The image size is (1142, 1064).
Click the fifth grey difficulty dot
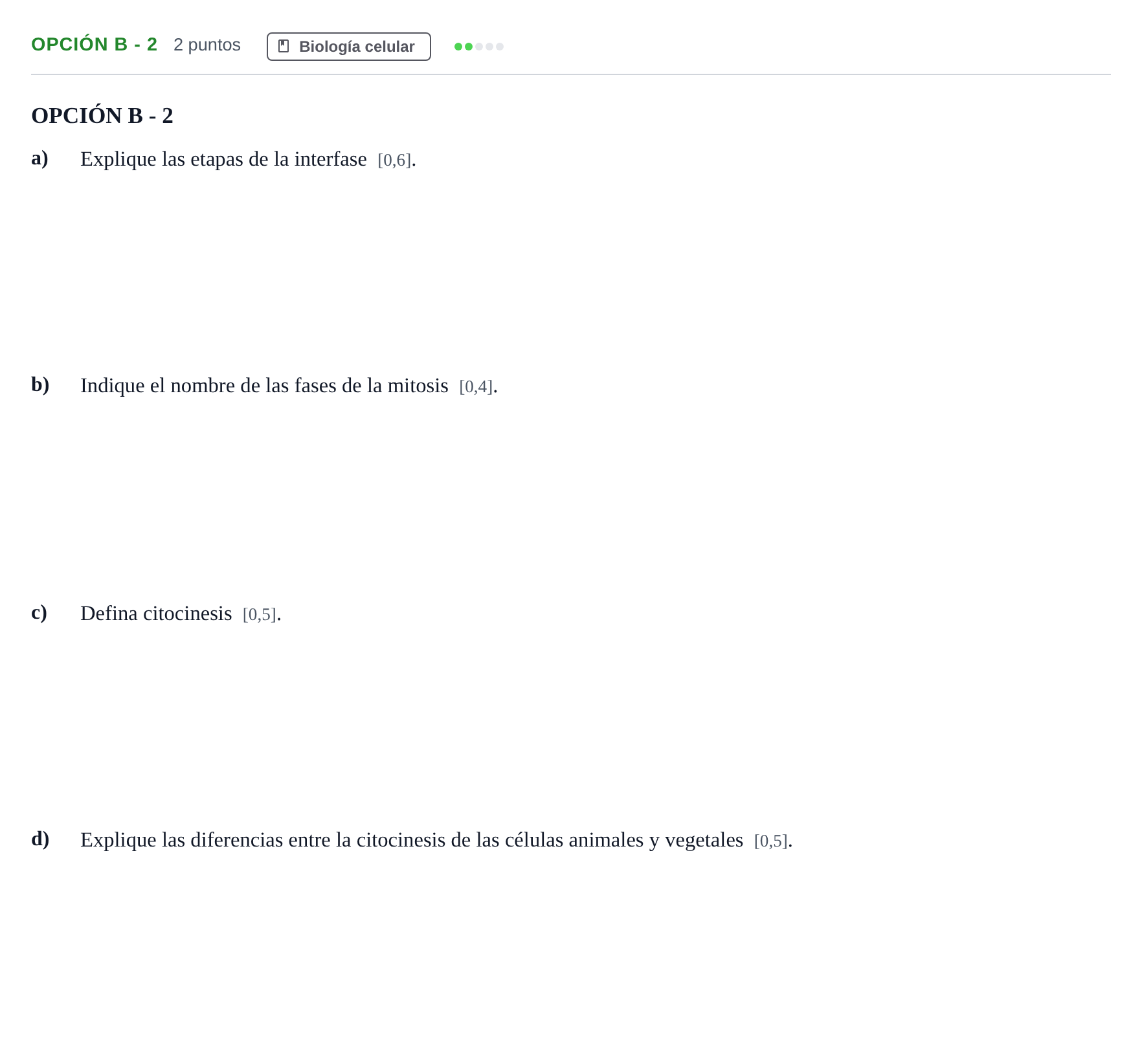click(x=500, y=47)
